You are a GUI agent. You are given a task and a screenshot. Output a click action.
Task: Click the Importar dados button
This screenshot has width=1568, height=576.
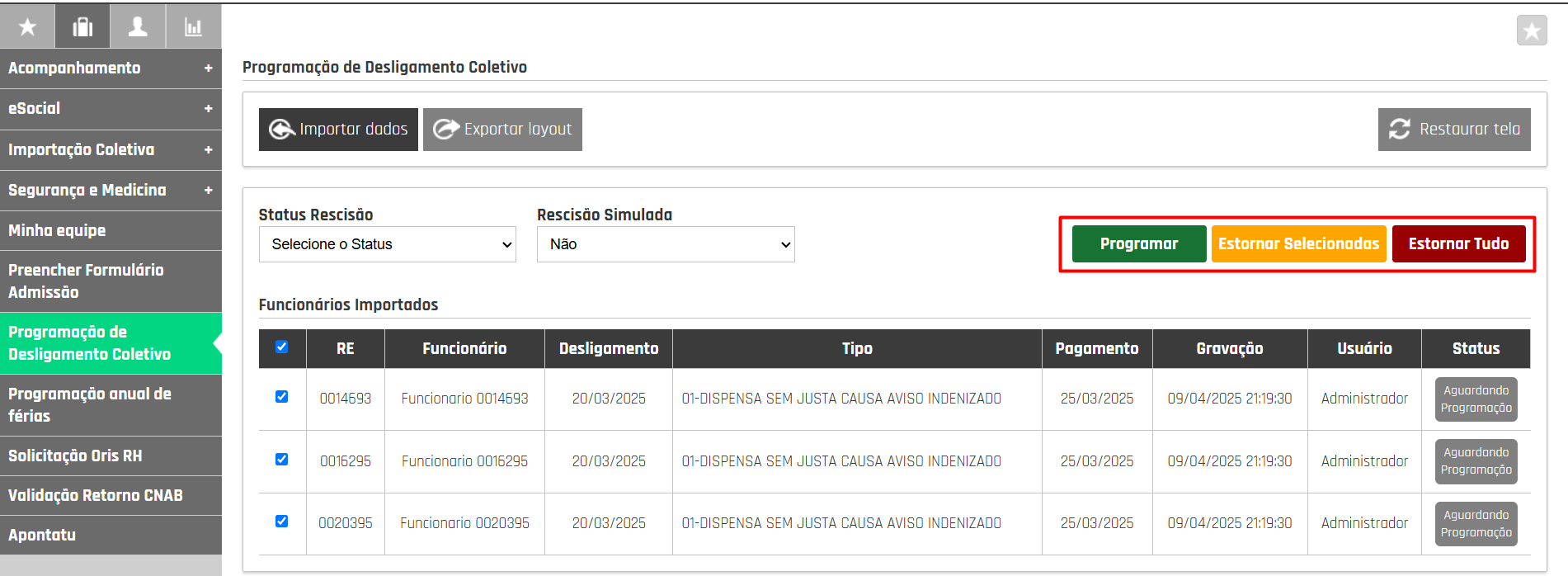338,130
